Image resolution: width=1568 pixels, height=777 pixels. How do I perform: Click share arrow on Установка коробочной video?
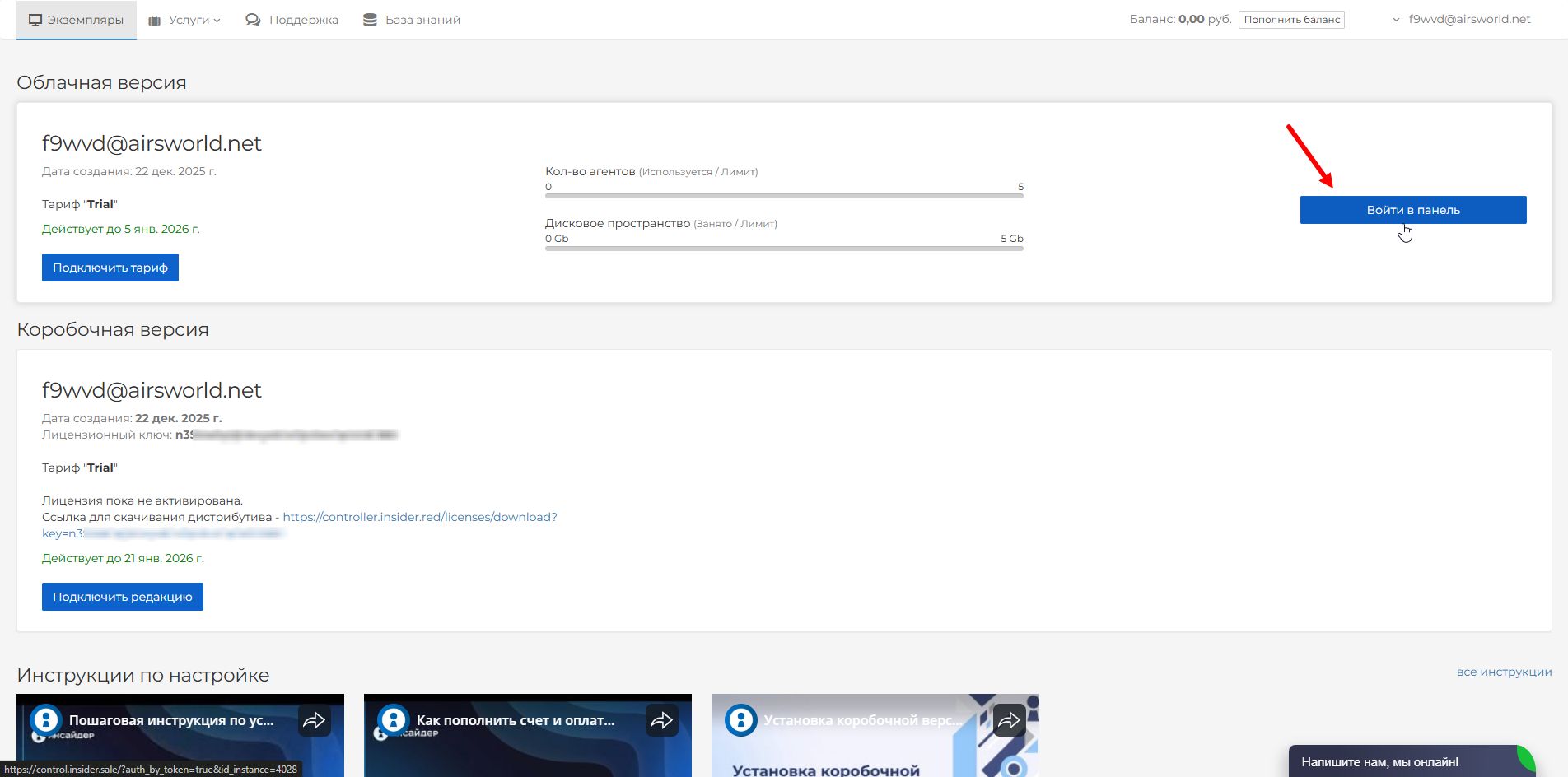point(1009,721)
